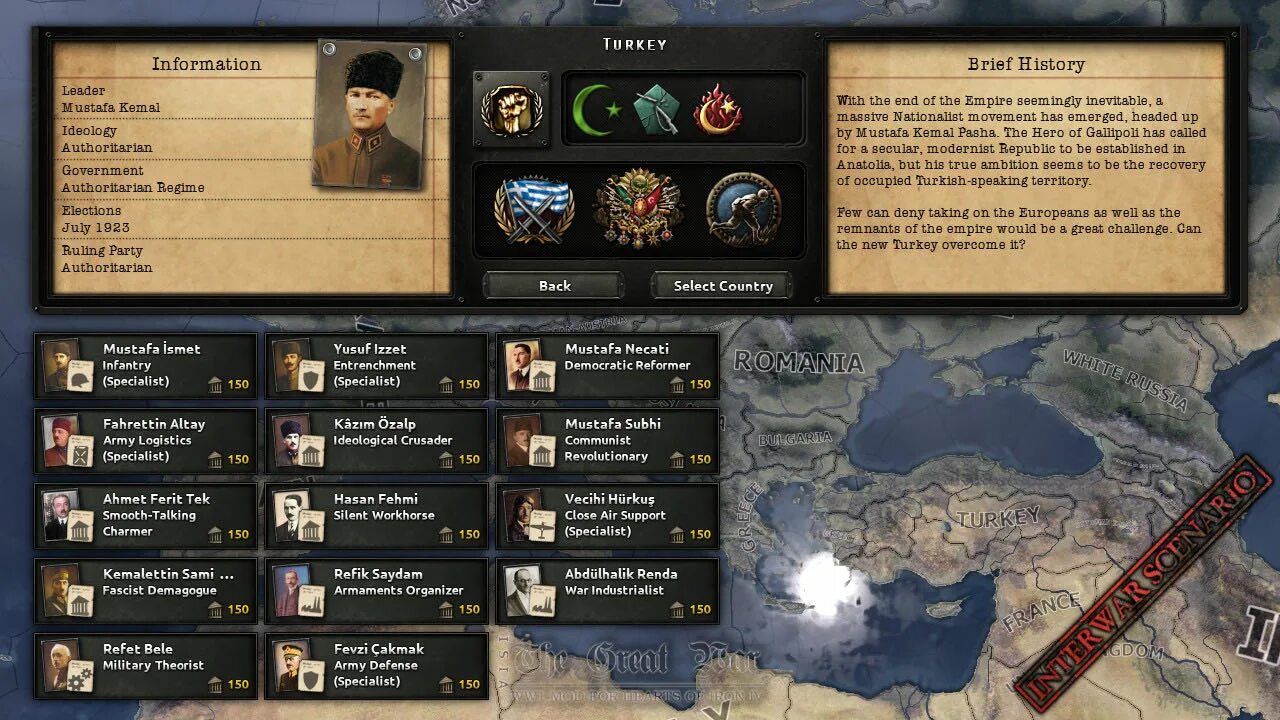Select the green crescent and star icon

point(596,109)
